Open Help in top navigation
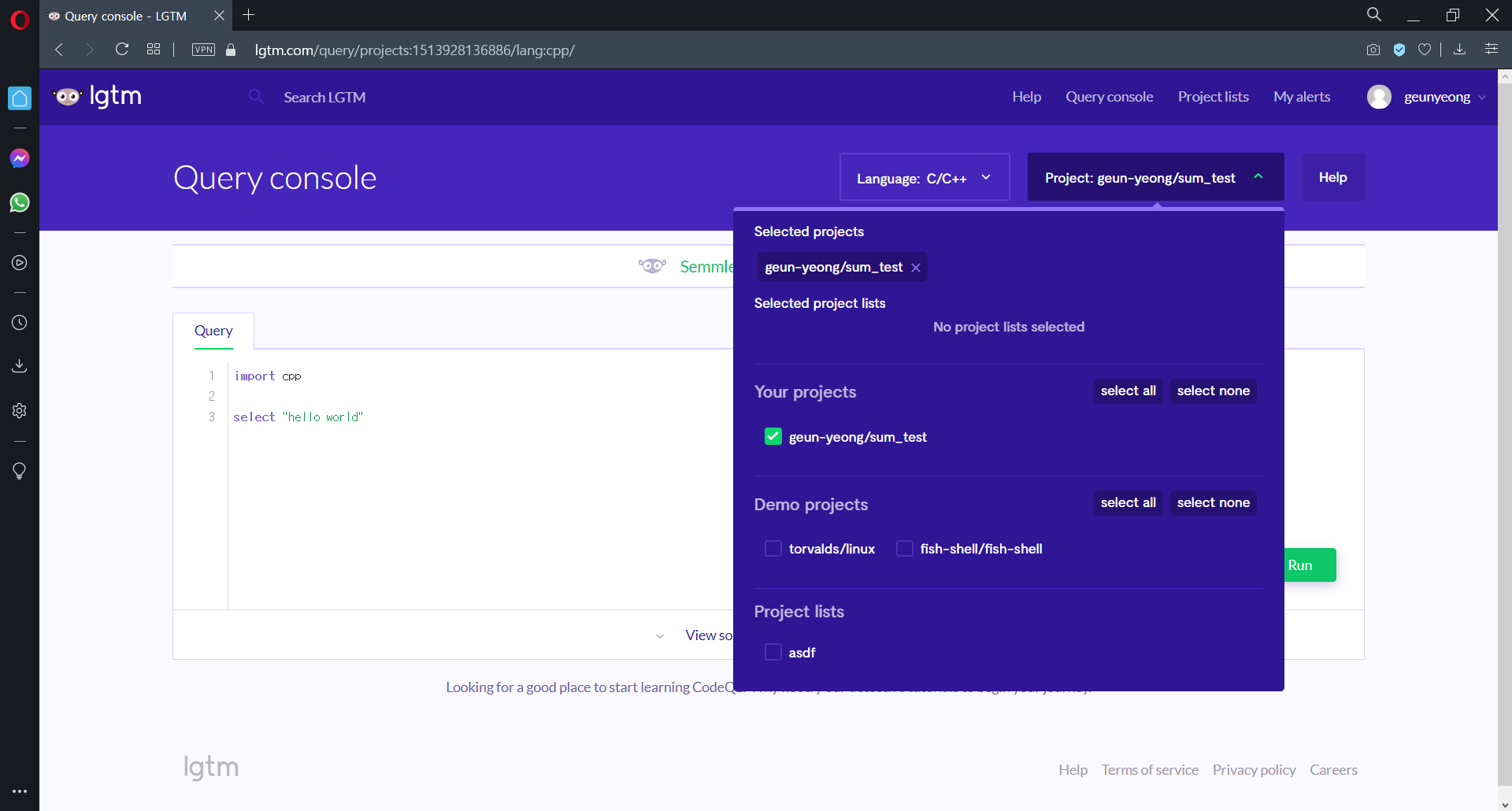Image resolution: width=1512 pixels, height=811 pixels. point(1026,97)
